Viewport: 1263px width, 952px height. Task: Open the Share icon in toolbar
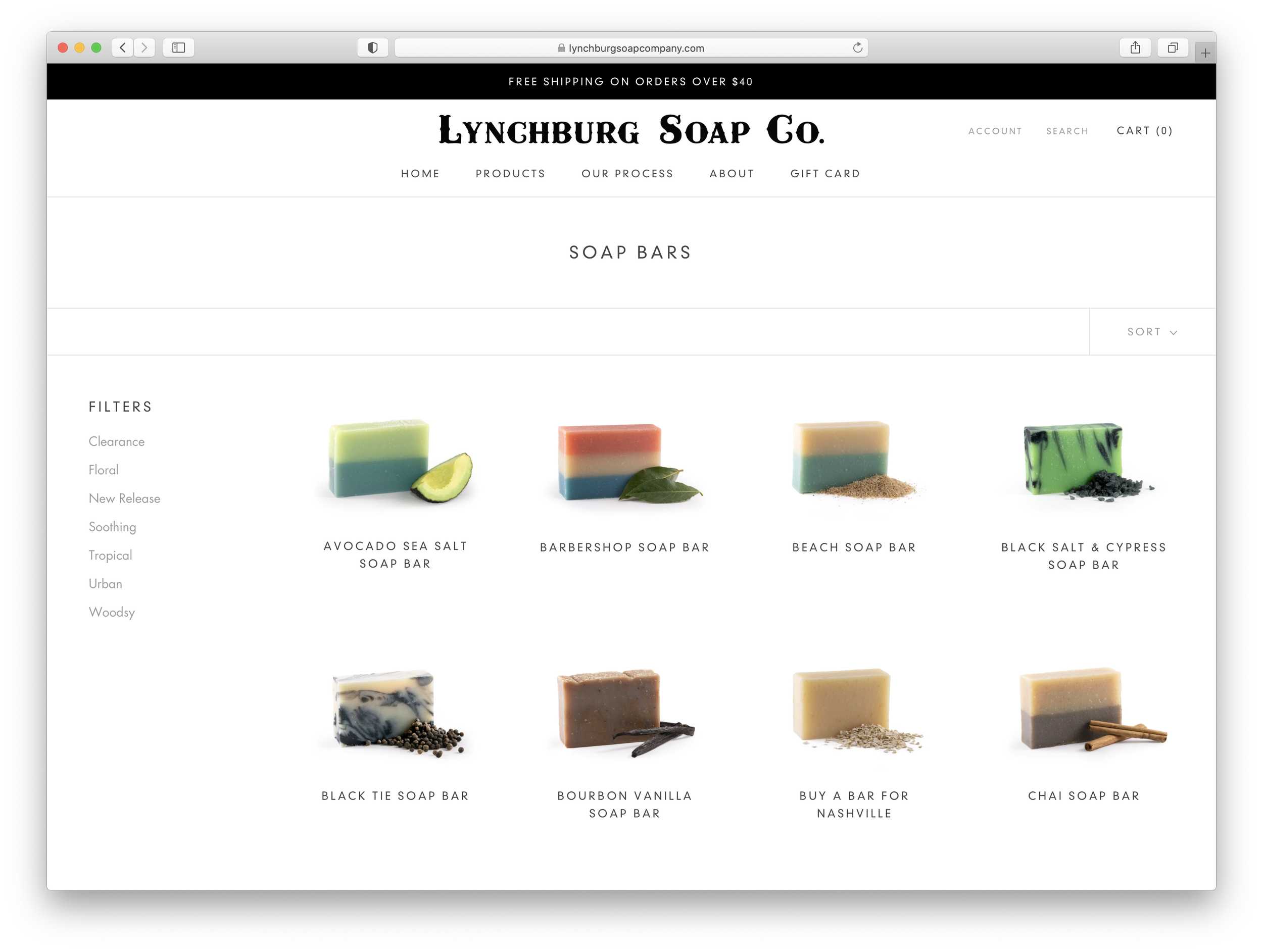[1135, 47]
